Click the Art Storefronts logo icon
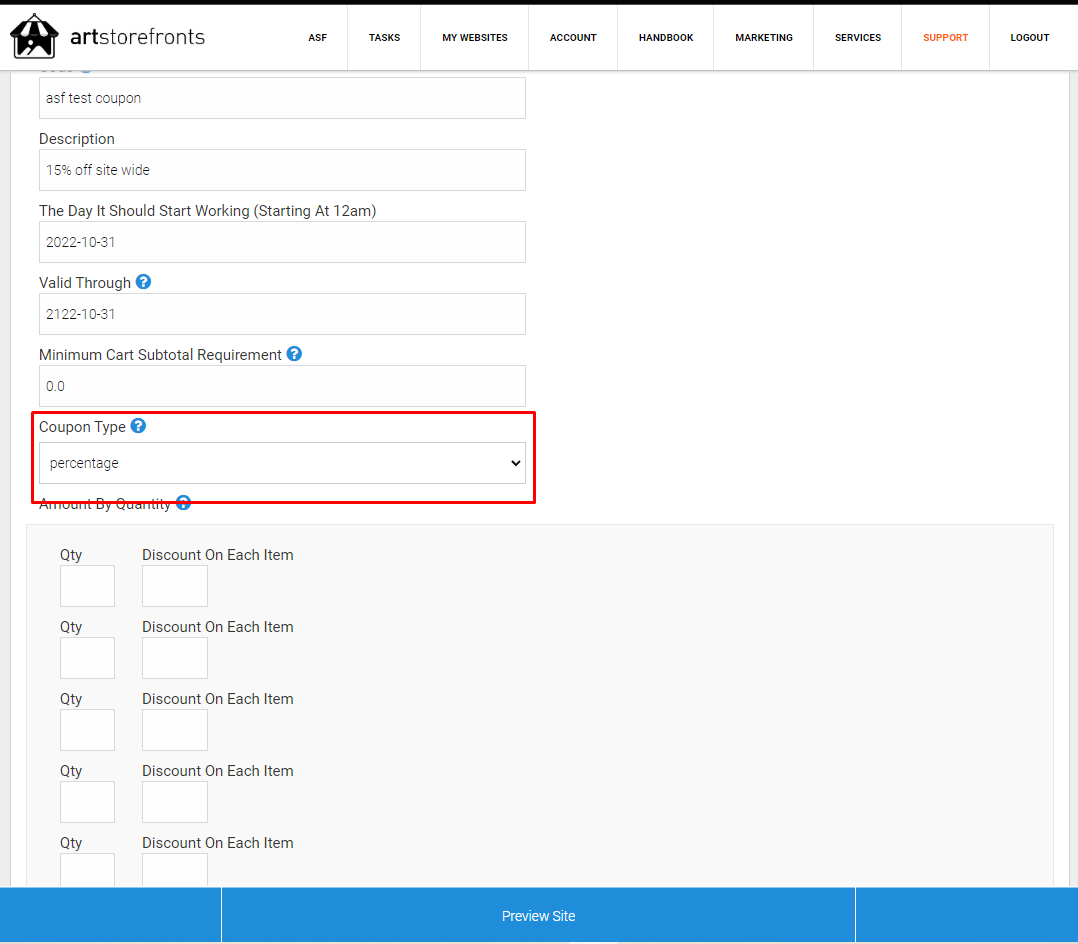 (x=34, y=36)
